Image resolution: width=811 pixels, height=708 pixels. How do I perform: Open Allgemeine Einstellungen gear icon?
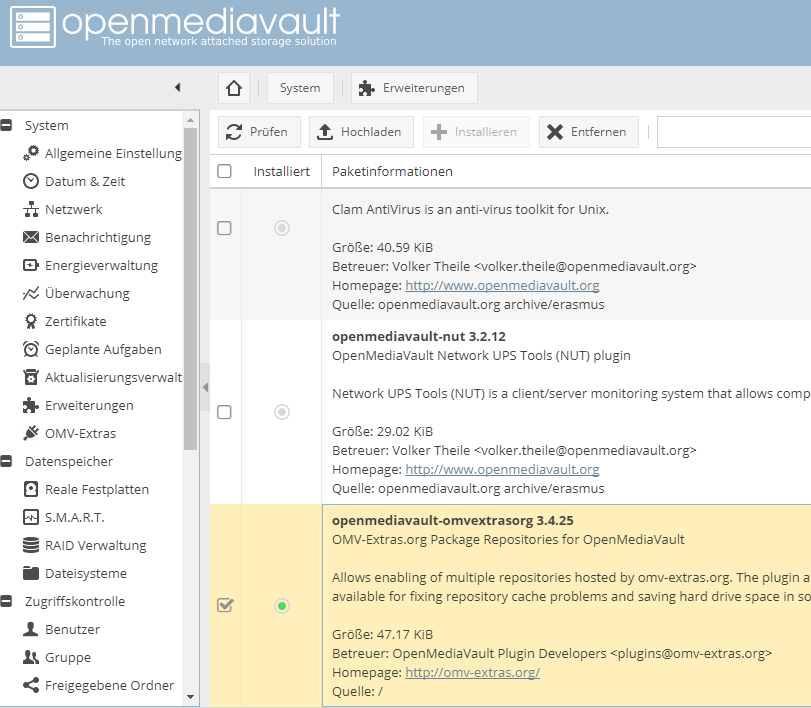(x=31, y=153)
